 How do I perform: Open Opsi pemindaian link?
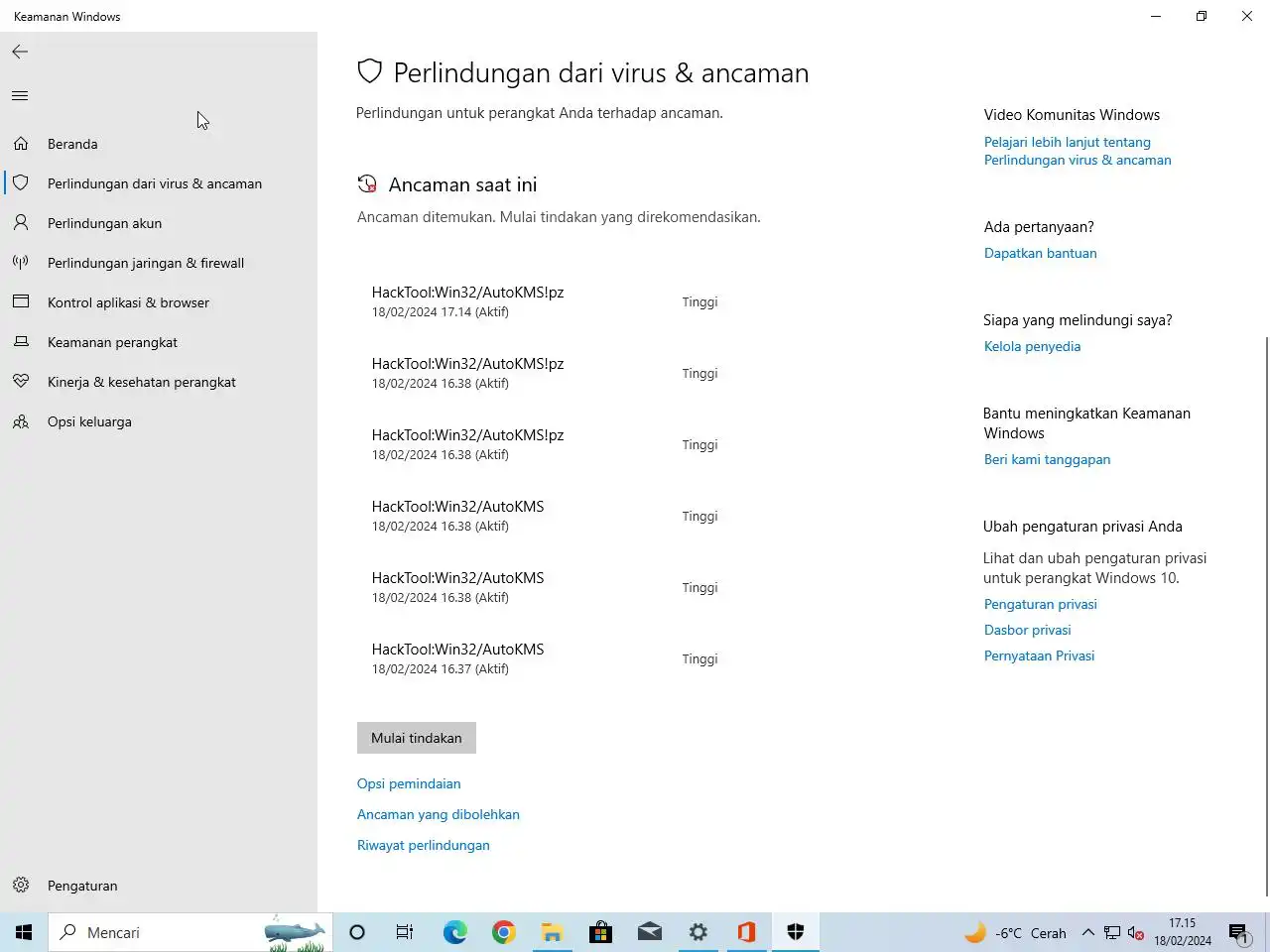pos(409,783)
